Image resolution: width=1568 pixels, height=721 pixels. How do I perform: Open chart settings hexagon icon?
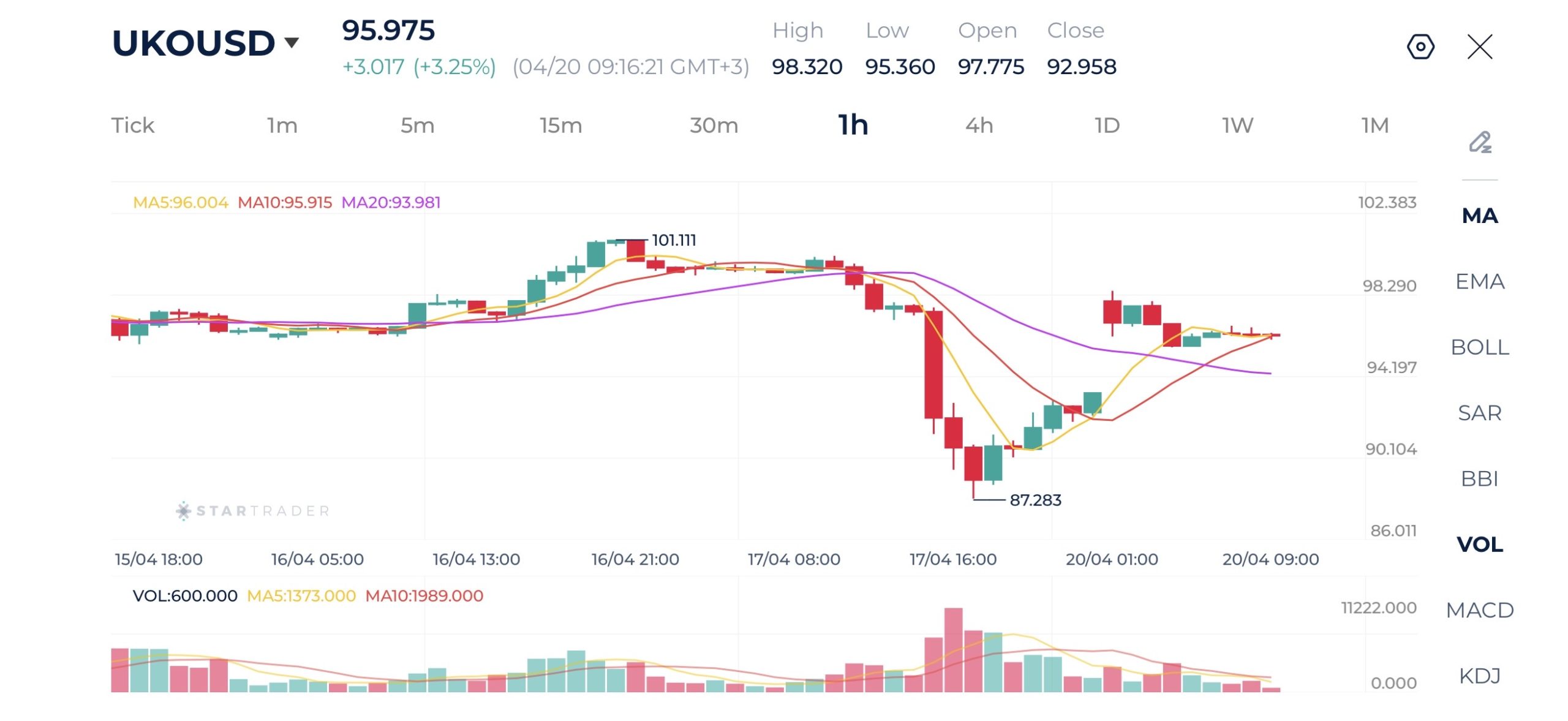point(1420,47)
